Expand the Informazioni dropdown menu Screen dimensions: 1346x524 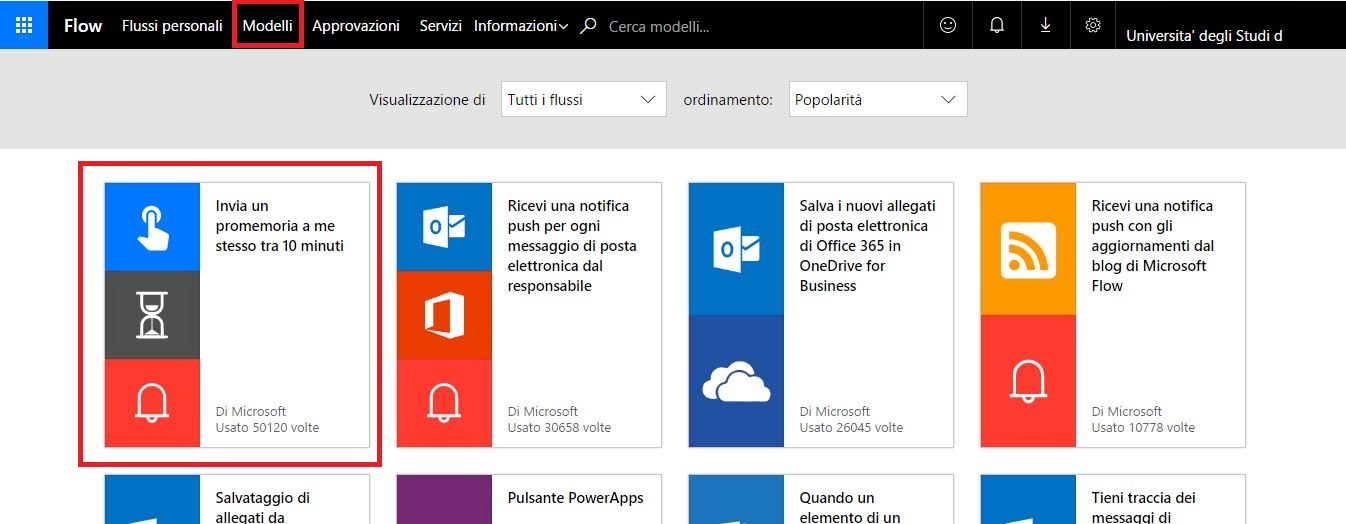[x=521, y=26]
